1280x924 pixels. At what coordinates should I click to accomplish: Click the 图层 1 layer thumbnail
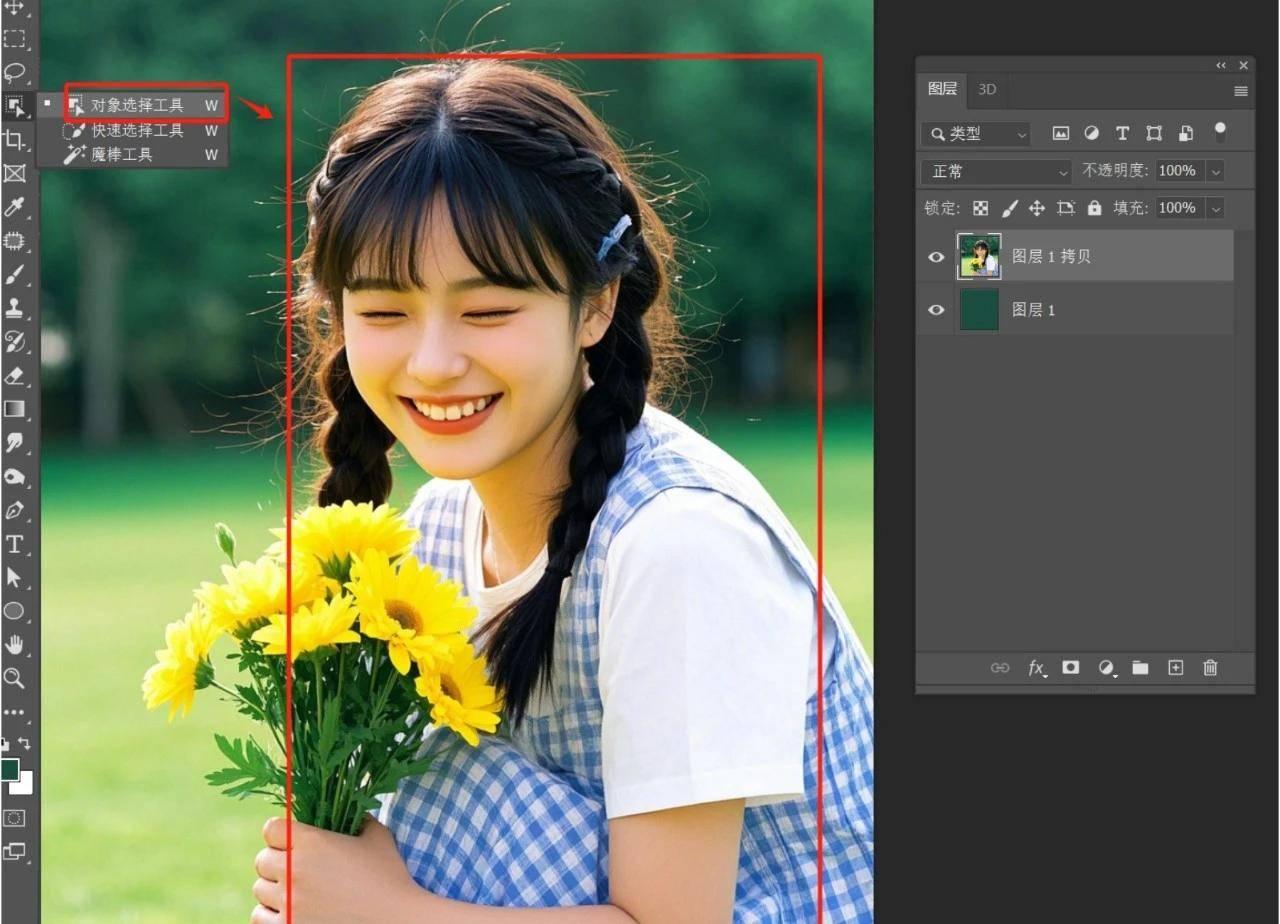[x=979, y=310]
